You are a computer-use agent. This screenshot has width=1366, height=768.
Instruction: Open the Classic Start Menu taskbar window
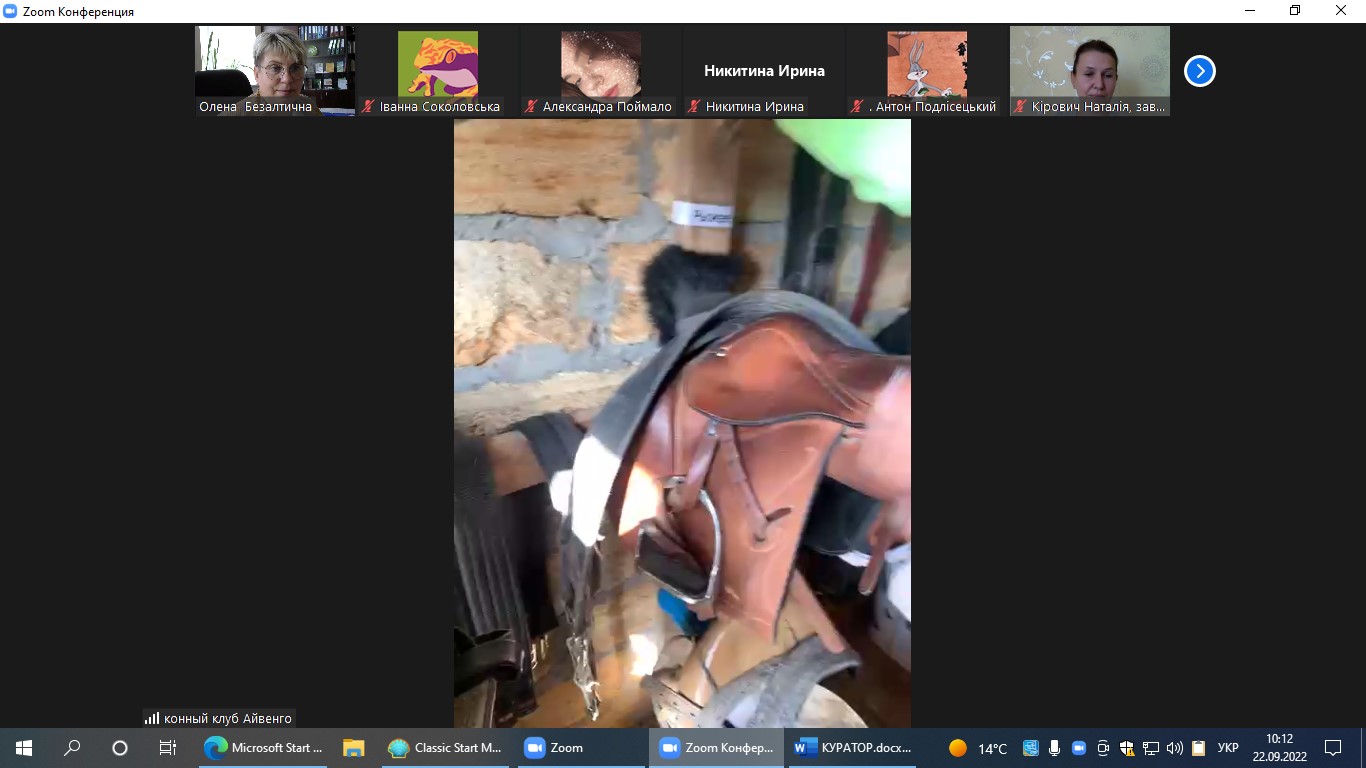point(445,748)
